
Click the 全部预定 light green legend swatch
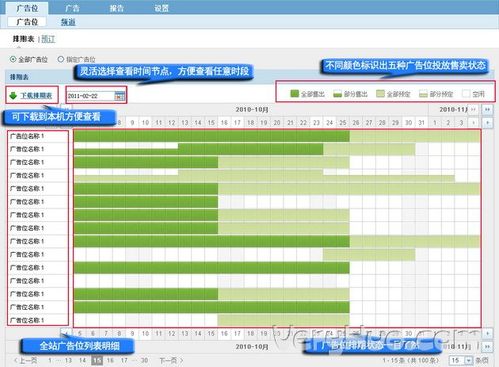(x=380, y=94)
